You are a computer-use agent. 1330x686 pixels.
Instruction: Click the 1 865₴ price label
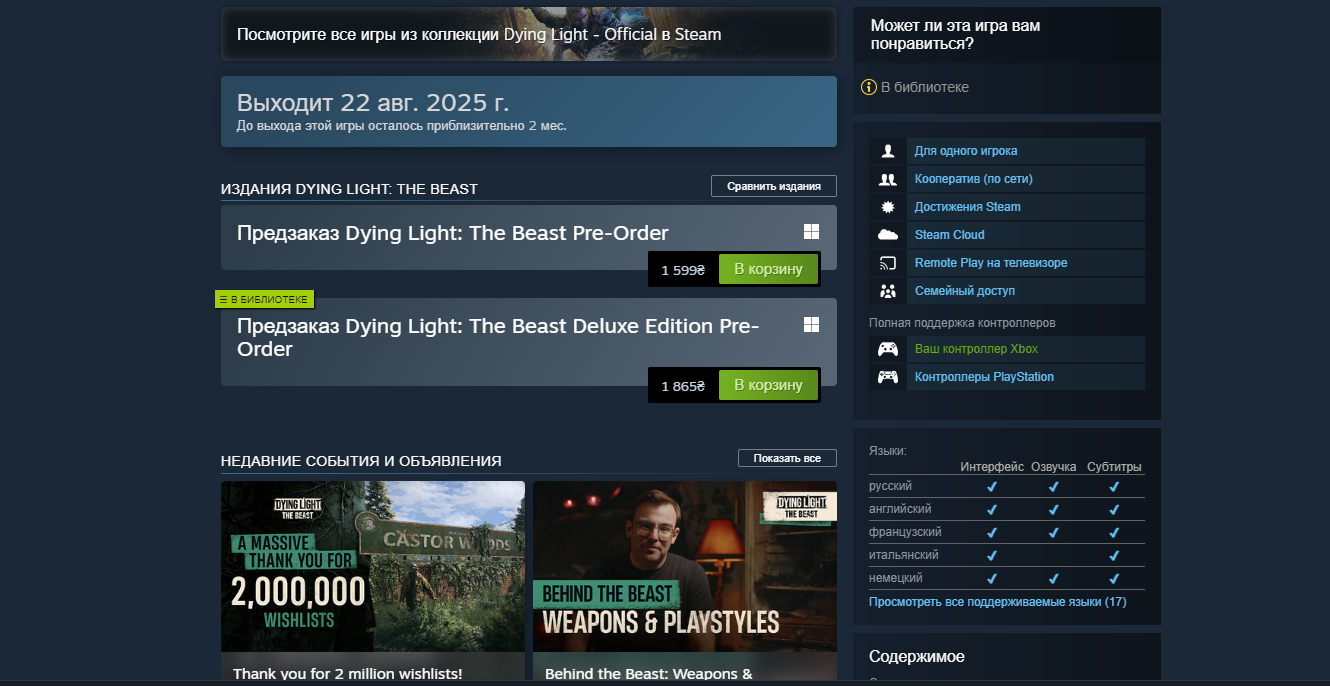(683, 386)
